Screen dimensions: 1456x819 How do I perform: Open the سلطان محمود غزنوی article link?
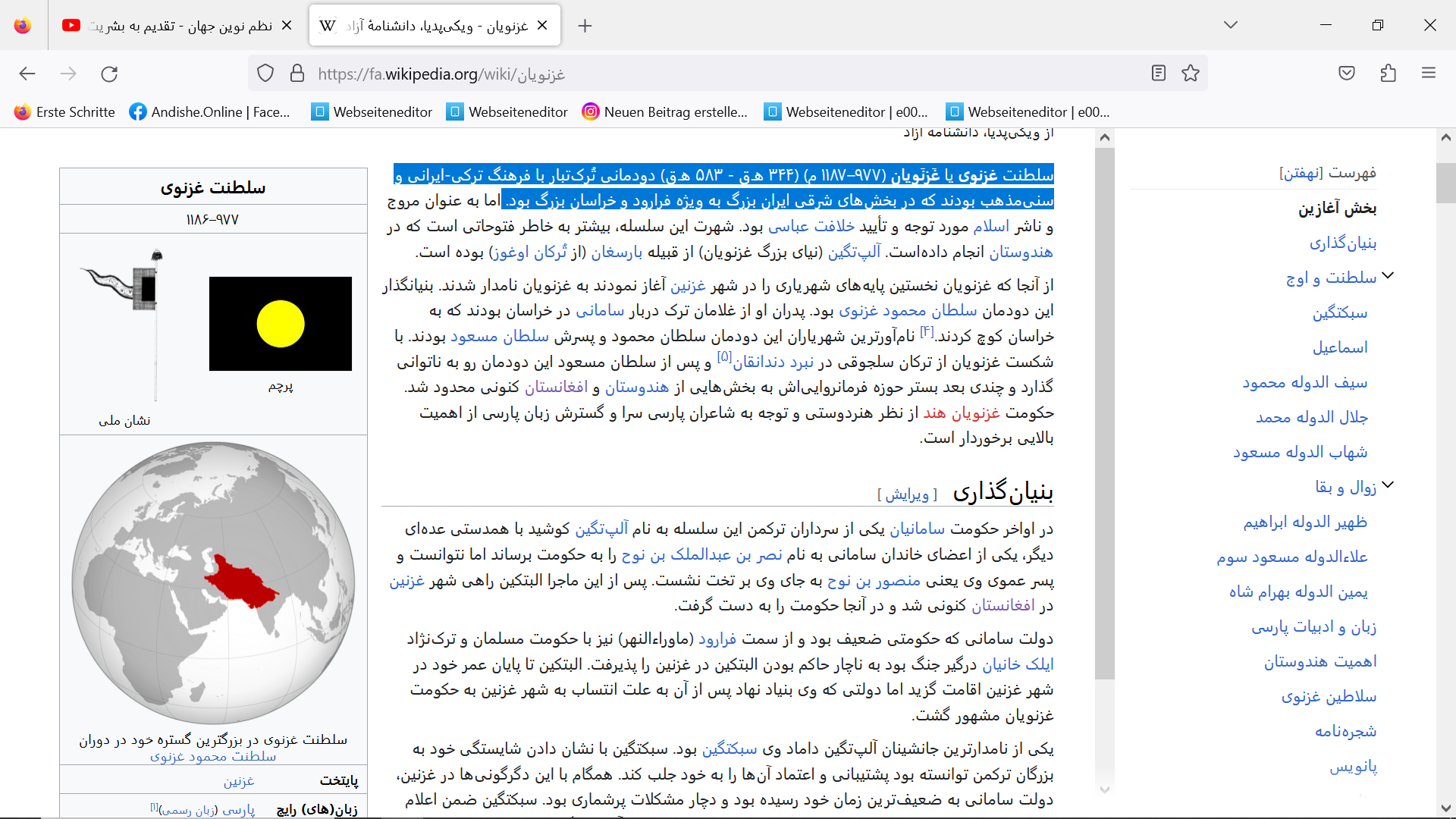point(908,310)
